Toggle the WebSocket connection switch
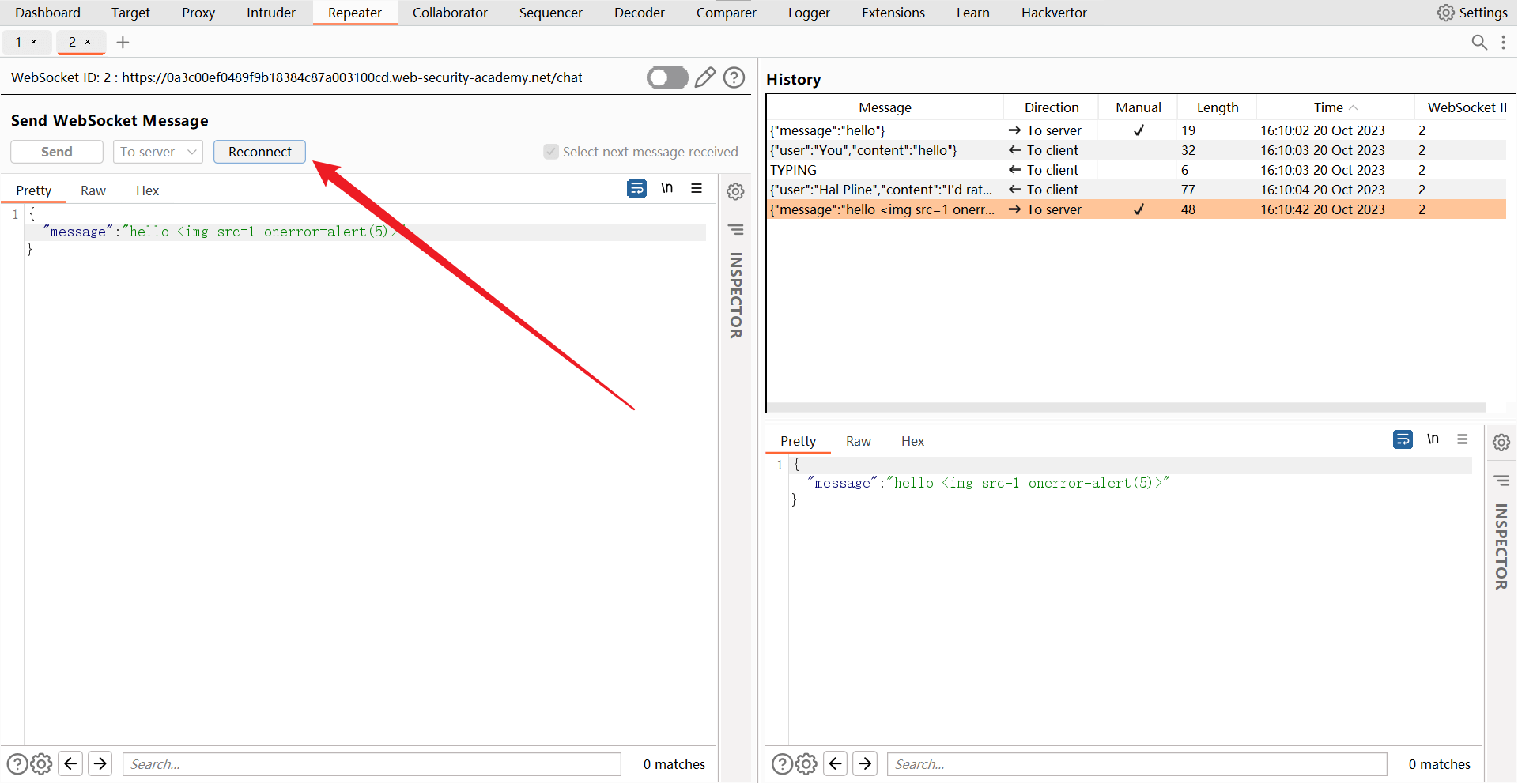 coord(667,77)
